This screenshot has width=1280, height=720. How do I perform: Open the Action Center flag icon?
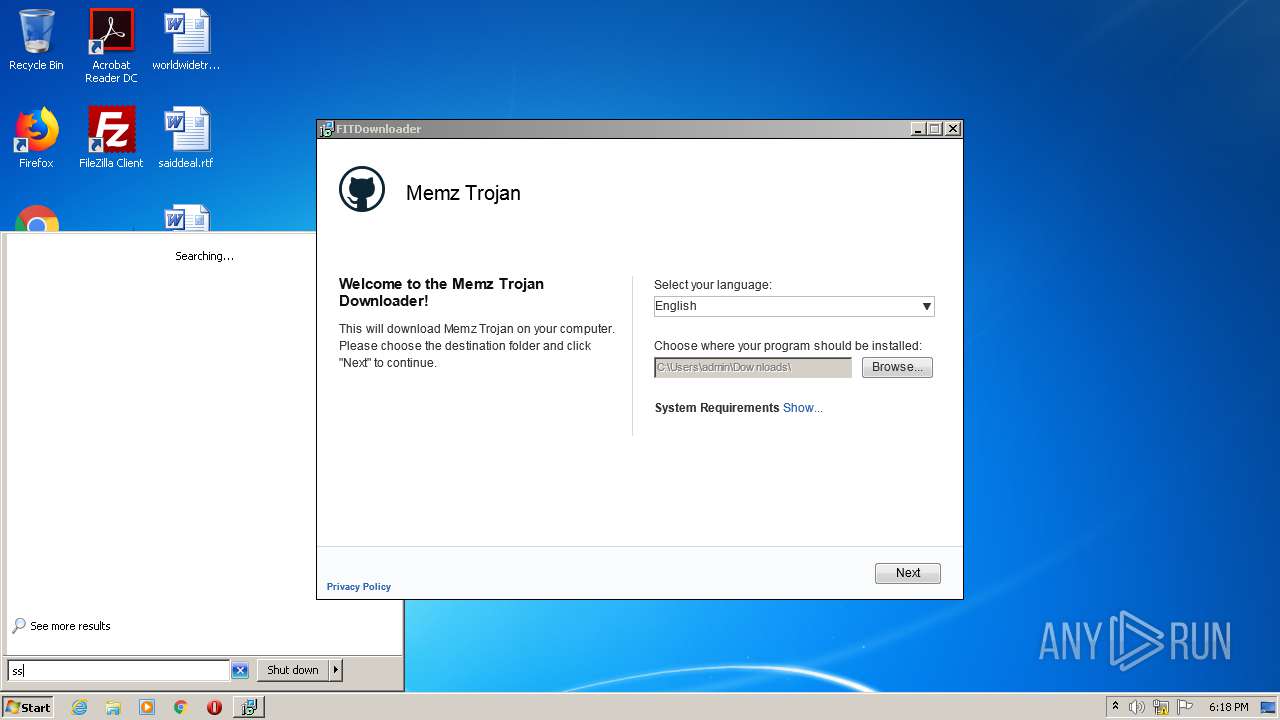pos(1185,707)
